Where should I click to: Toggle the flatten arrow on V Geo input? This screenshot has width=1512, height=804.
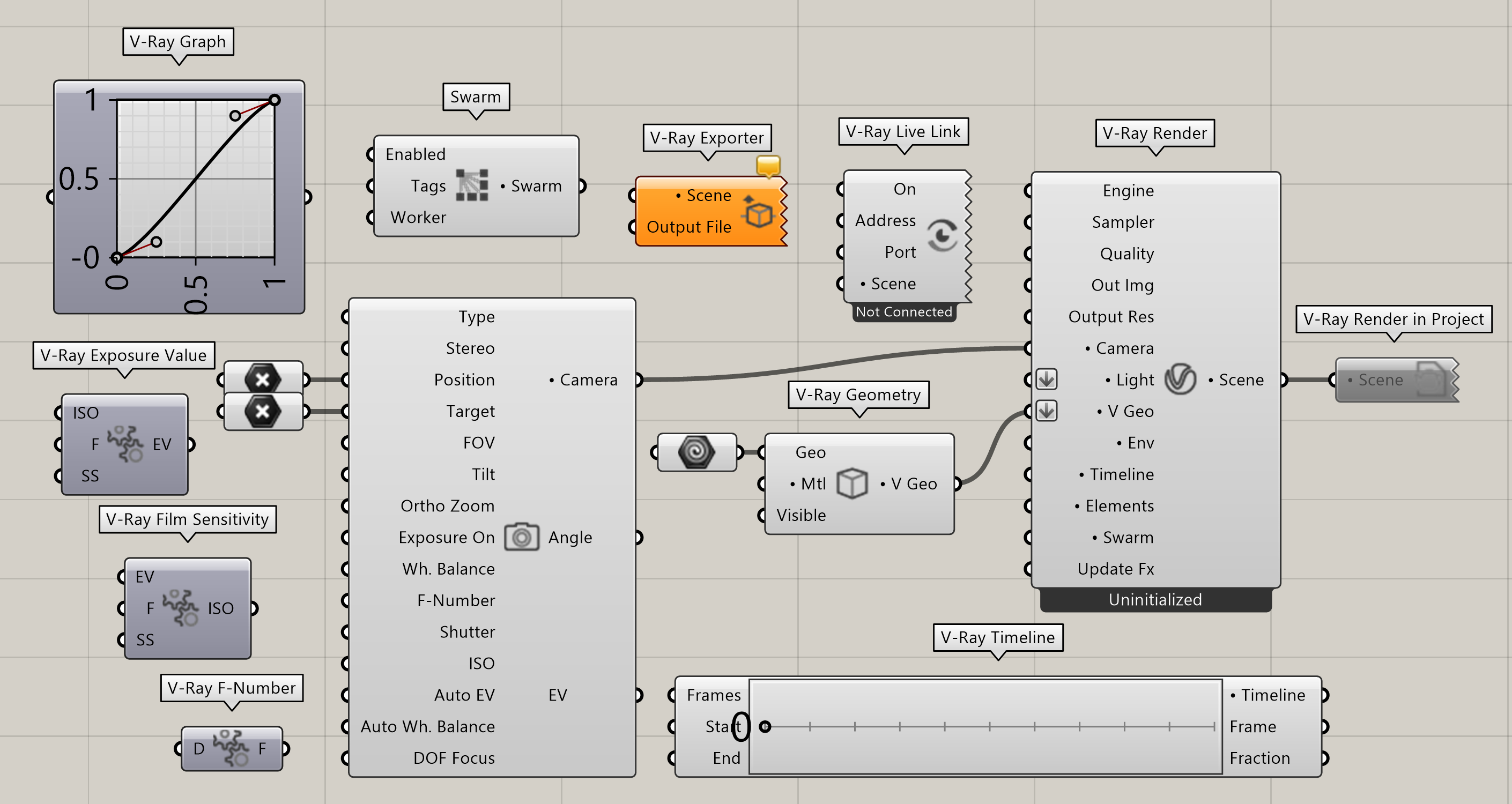[1046, 411]
